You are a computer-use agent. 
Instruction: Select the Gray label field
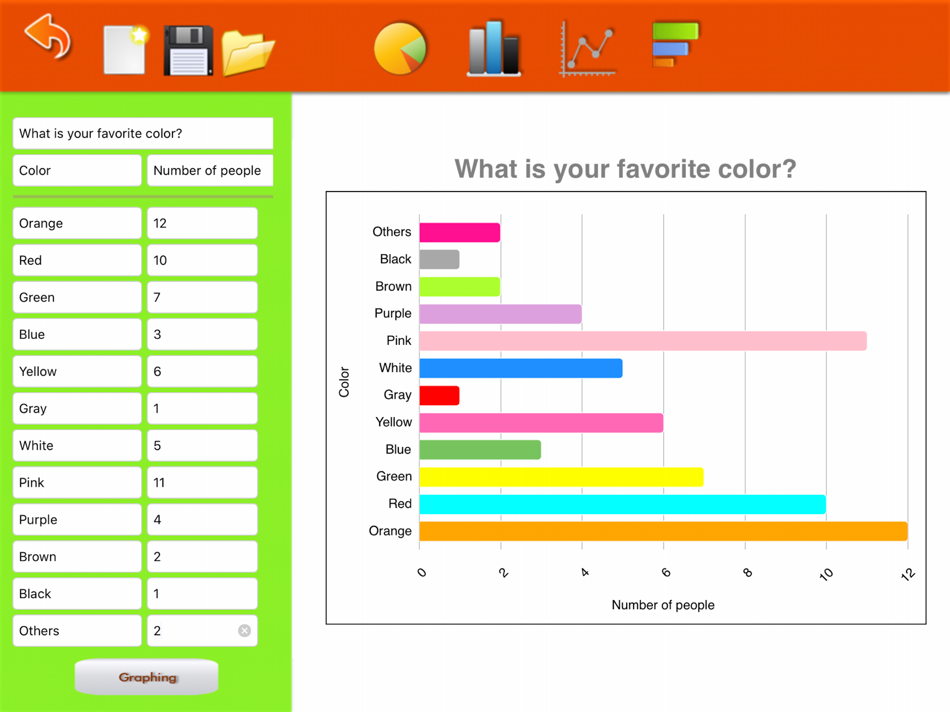click(x=77, y=408)
